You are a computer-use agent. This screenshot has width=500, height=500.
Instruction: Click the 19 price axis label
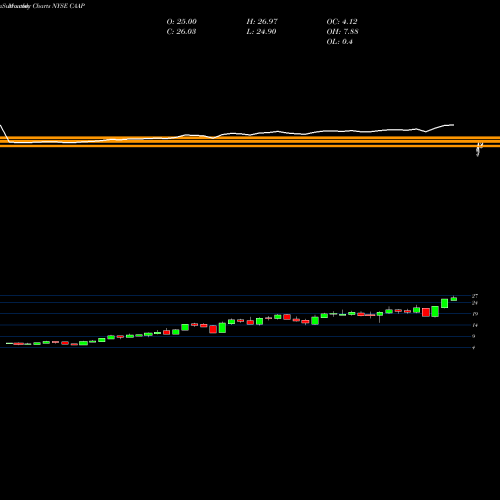tap(475, 314)
